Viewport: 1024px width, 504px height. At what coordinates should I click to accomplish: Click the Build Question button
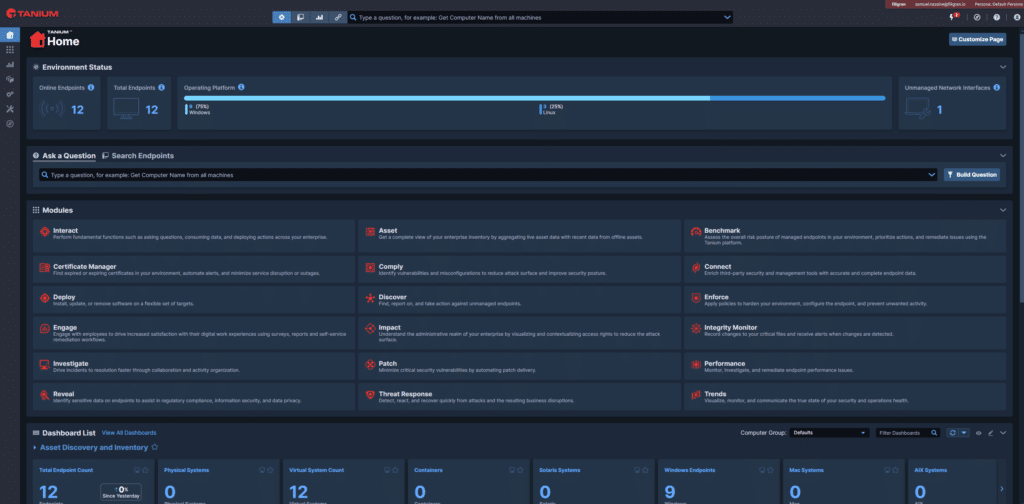[x=971, y=175]
